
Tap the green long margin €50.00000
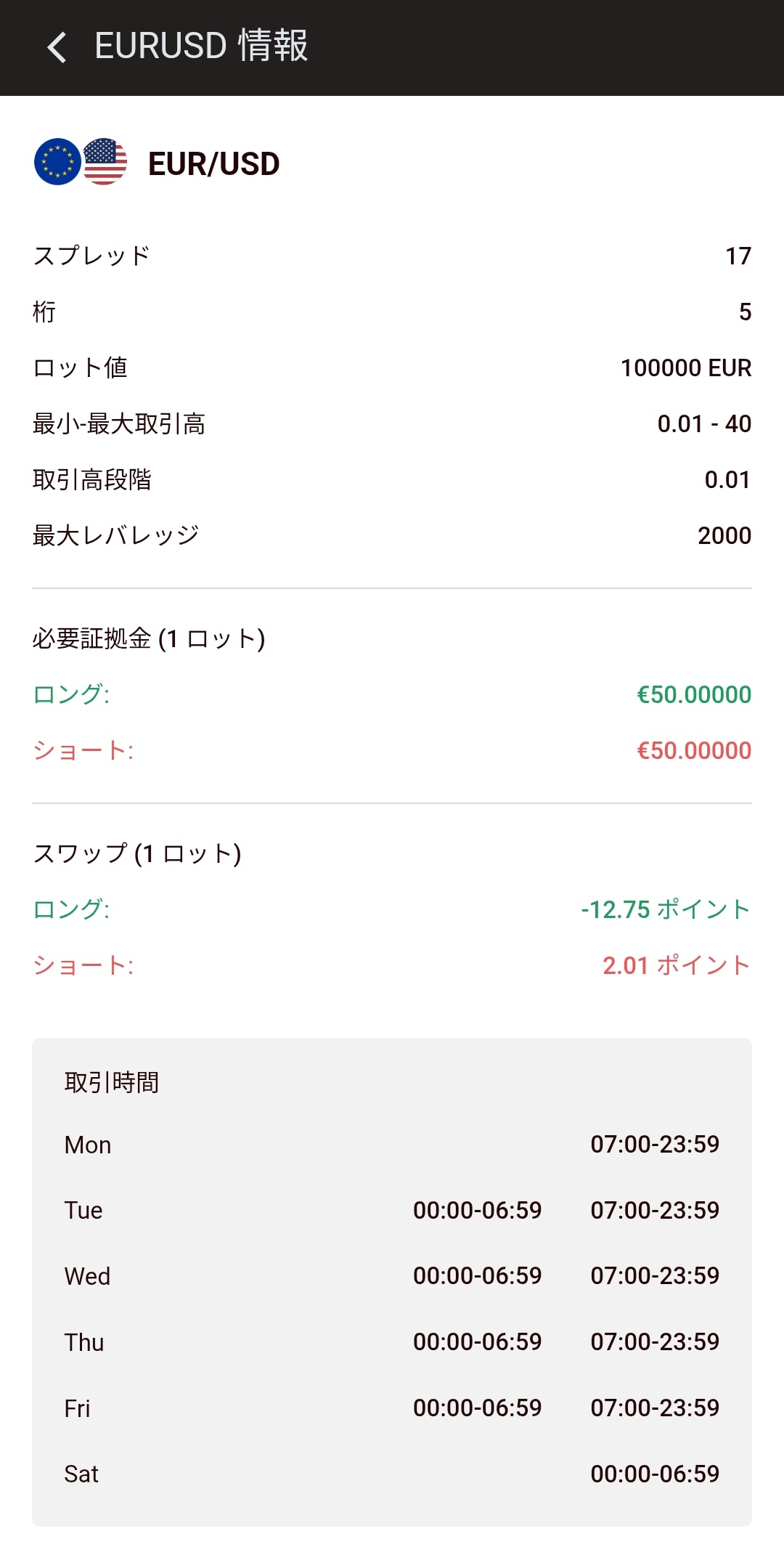[693, 694]
